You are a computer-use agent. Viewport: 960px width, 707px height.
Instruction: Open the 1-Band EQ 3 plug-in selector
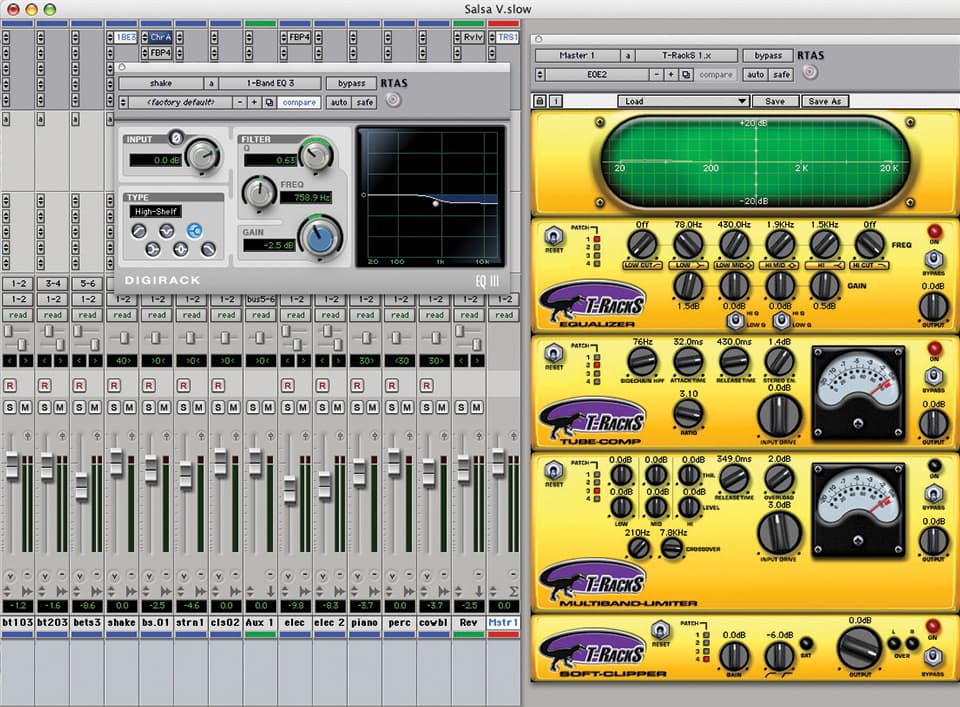coord(270,83)
